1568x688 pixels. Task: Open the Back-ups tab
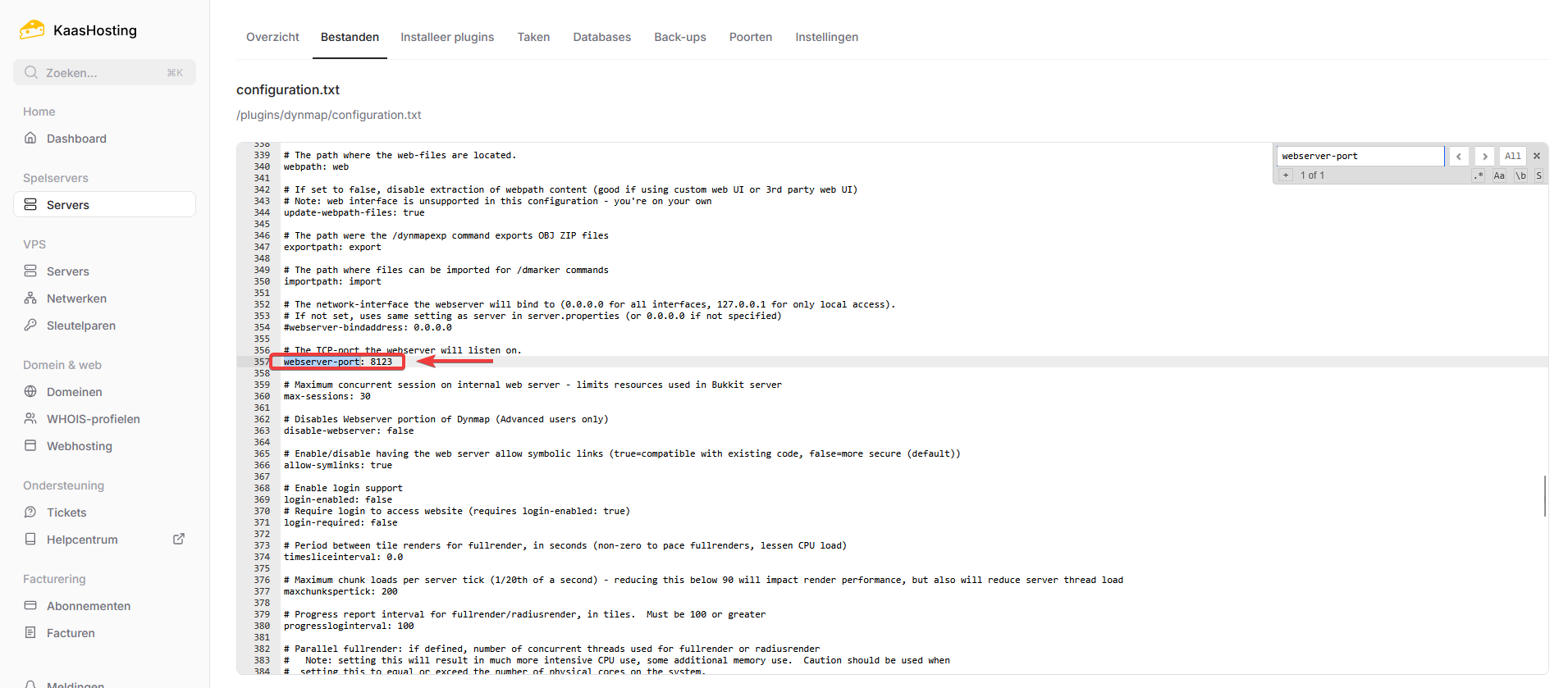click(679, 37)
